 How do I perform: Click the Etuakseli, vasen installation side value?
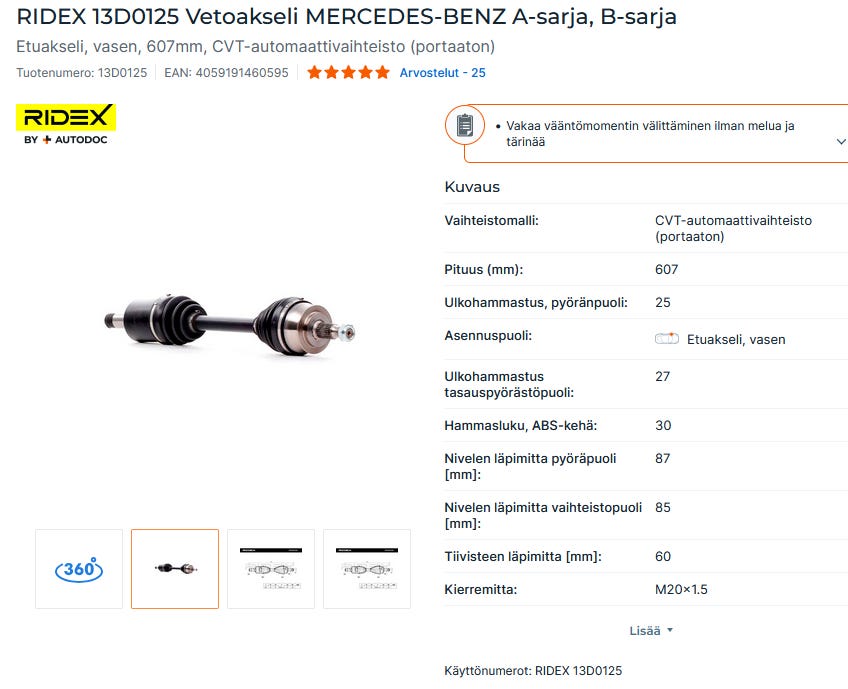[x=736, y=340]
